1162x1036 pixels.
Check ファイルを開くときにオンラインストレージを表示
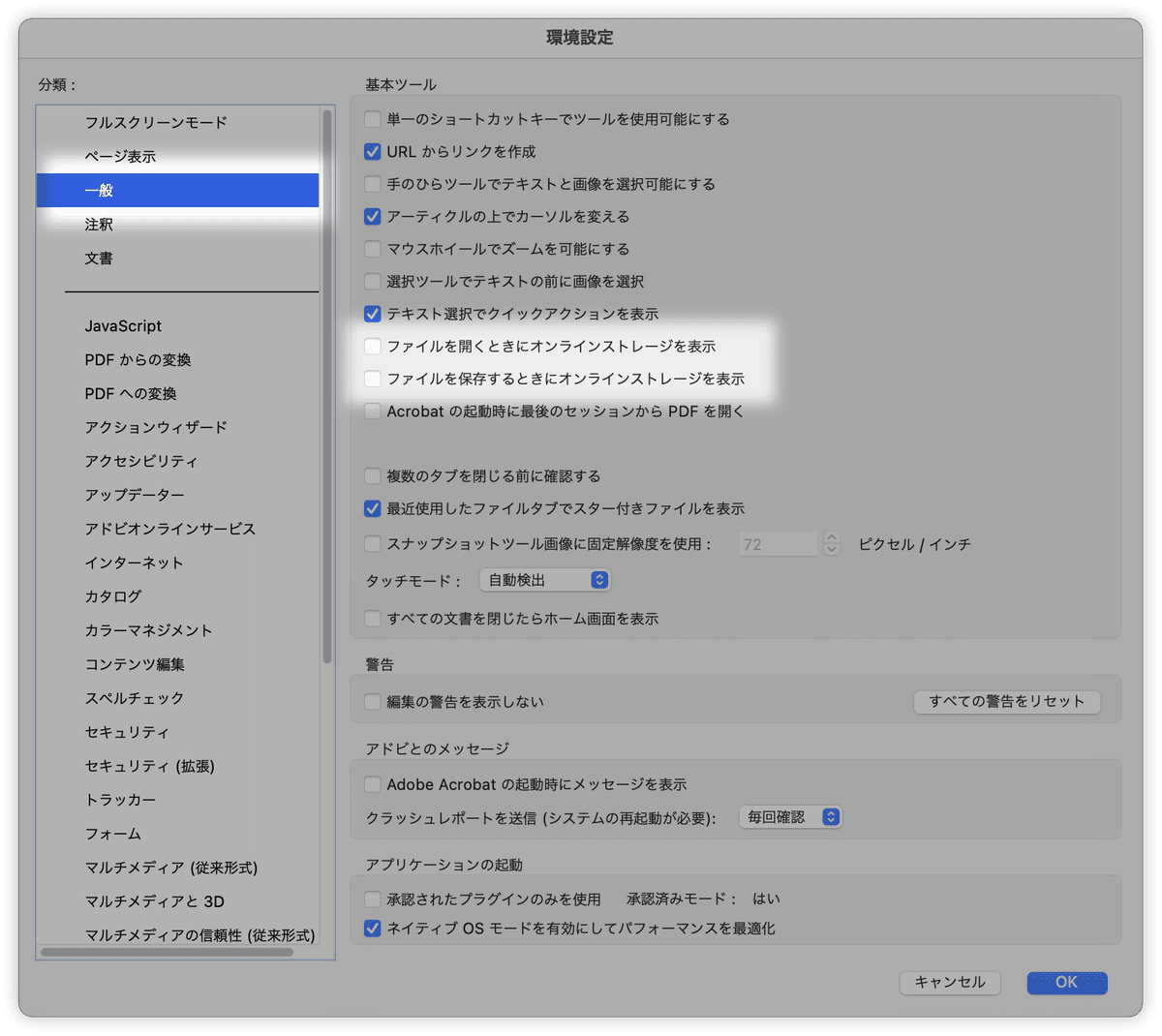coord(373,347)
